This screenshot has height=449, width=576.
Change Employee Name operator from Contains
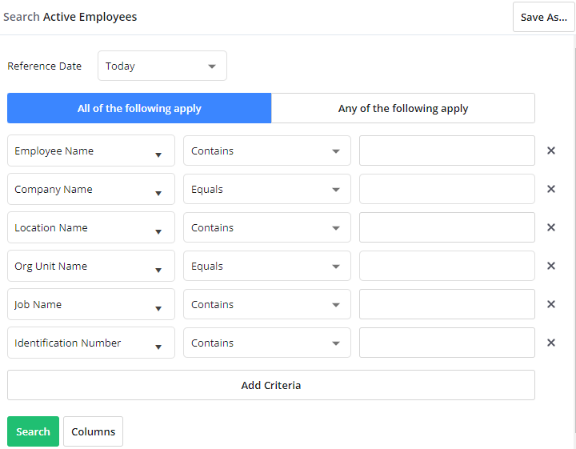(x=267, y=151)
